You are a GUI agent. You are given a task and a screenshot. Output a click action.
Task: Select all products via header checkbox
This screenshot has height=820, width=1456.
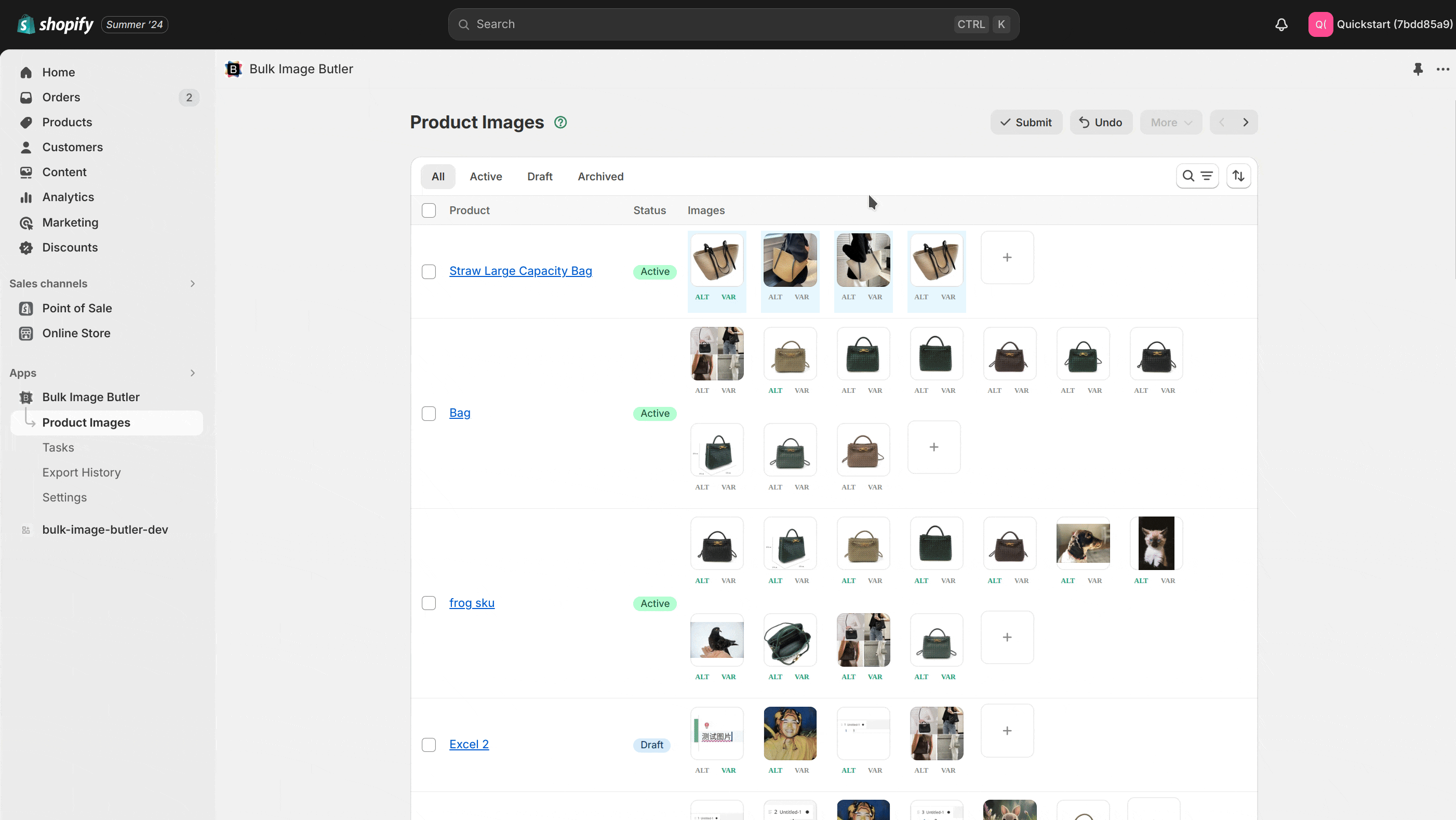tap(429, 210)
